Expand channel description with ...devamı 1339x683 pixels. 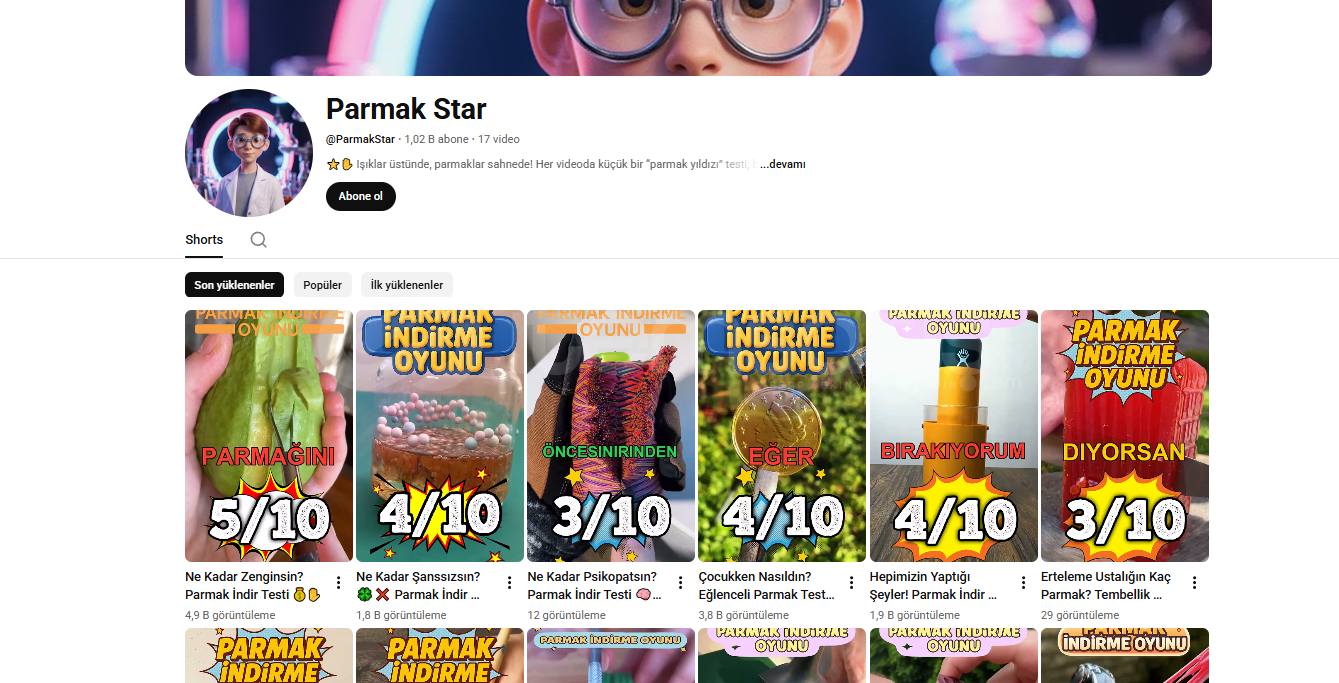pyautogui.click(x=782, y=164)
